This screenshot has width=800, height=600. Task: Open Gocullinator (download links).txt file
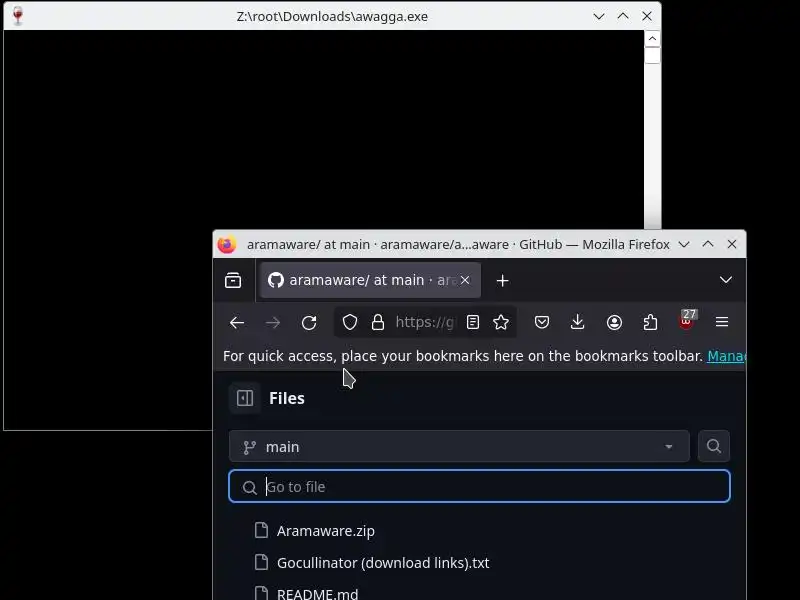383,563
